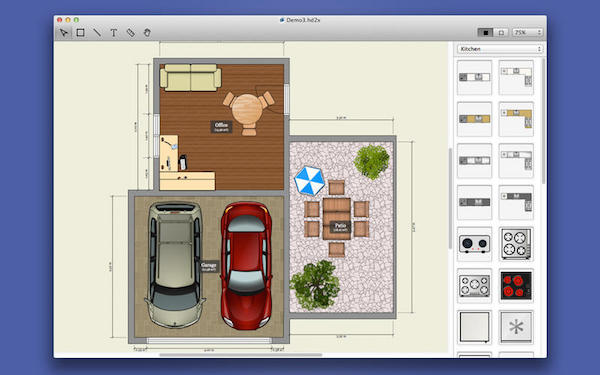600x375 pixels.
Task: Click the Office room label
Action: [x=221, y=127]
